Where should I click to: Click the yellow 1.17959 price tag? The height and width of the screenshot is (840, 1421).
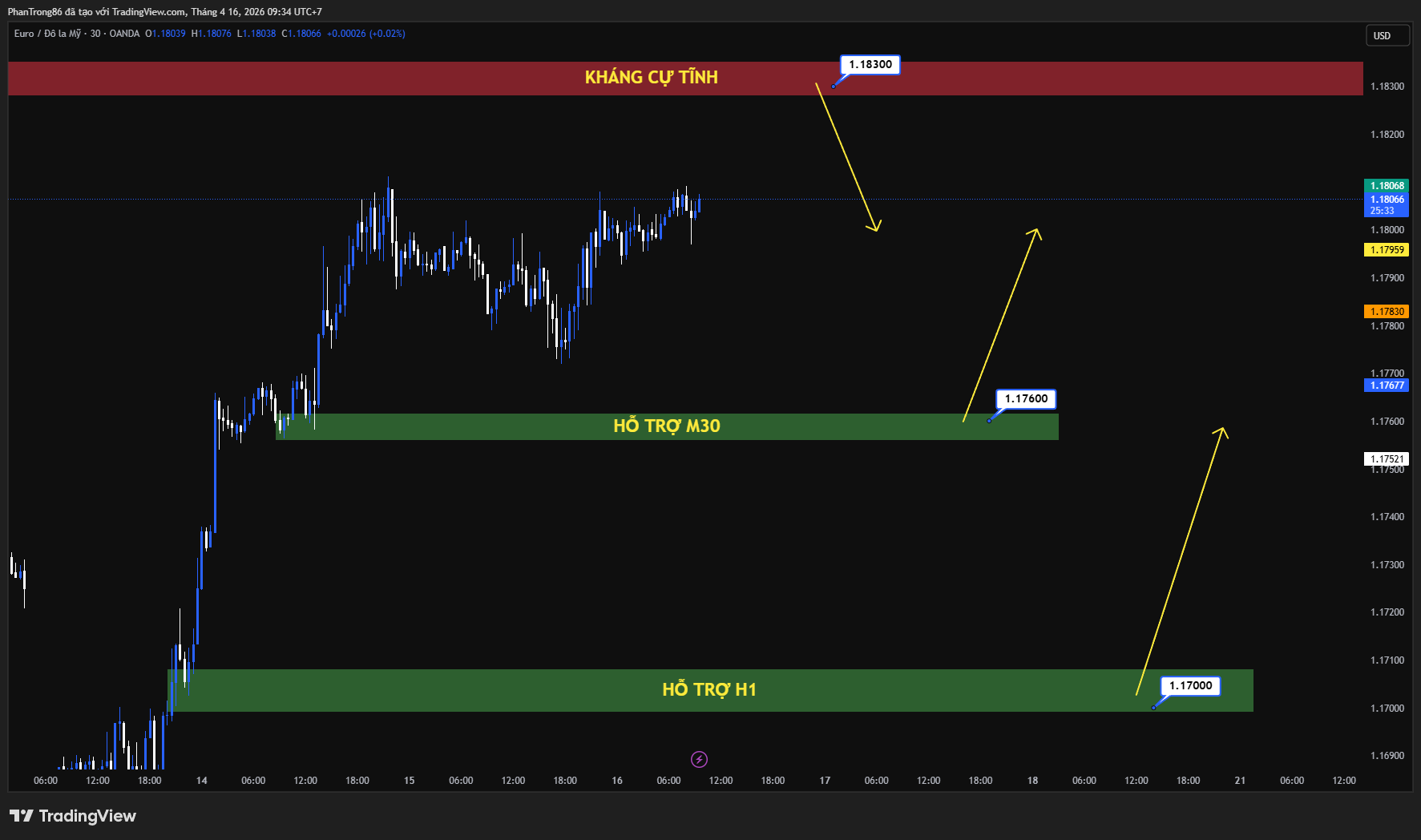(1387, 250)
